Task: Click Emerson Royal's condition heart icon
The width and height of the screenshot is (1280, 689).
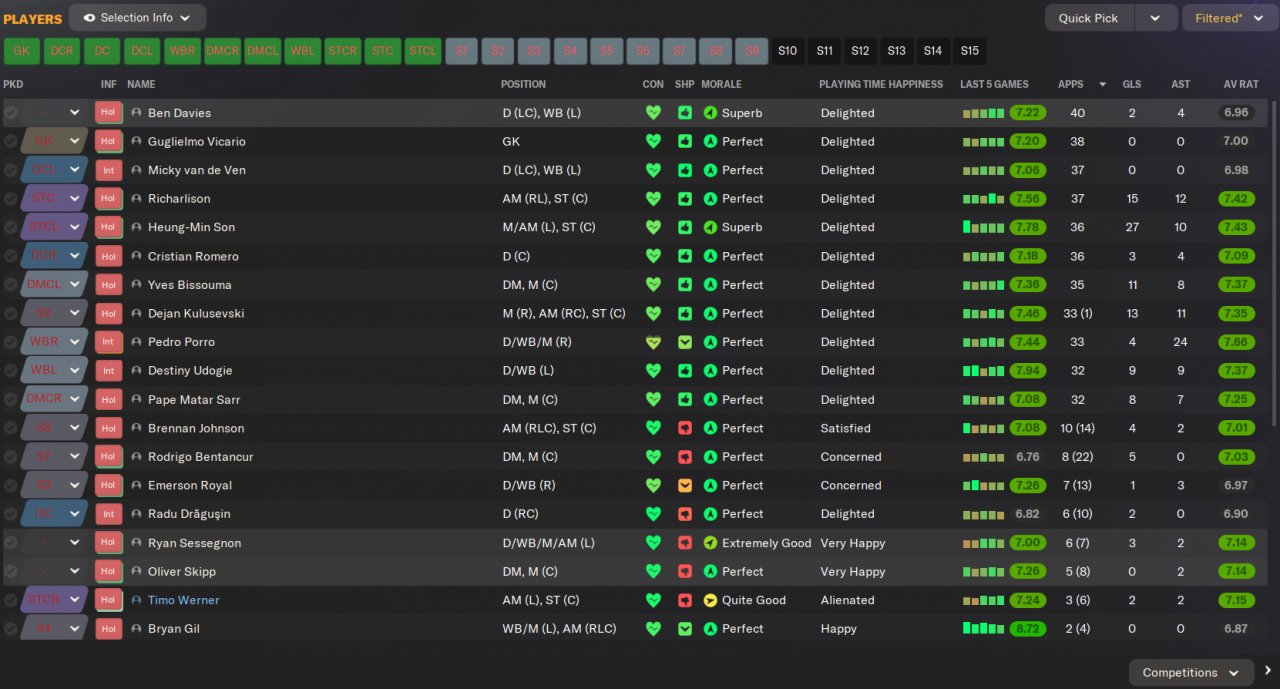Action: click(653, 485)
